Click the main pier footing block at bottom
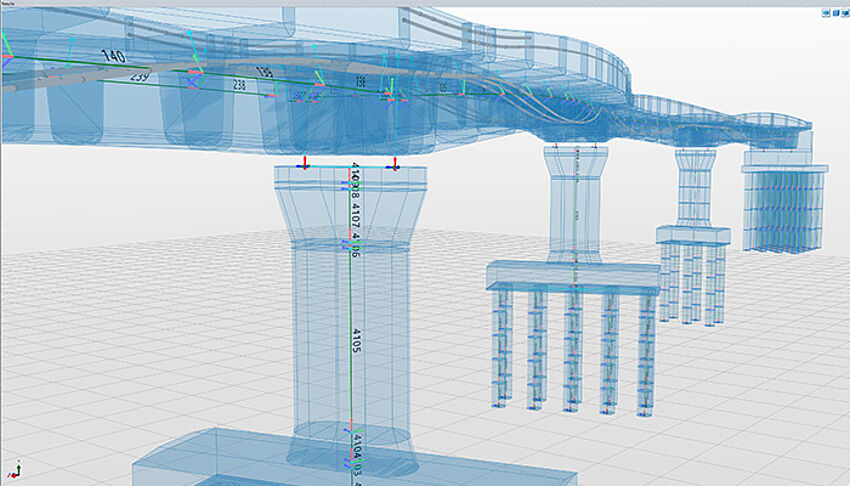The height and width of the screenshot is (486, 850). [250, 460]
